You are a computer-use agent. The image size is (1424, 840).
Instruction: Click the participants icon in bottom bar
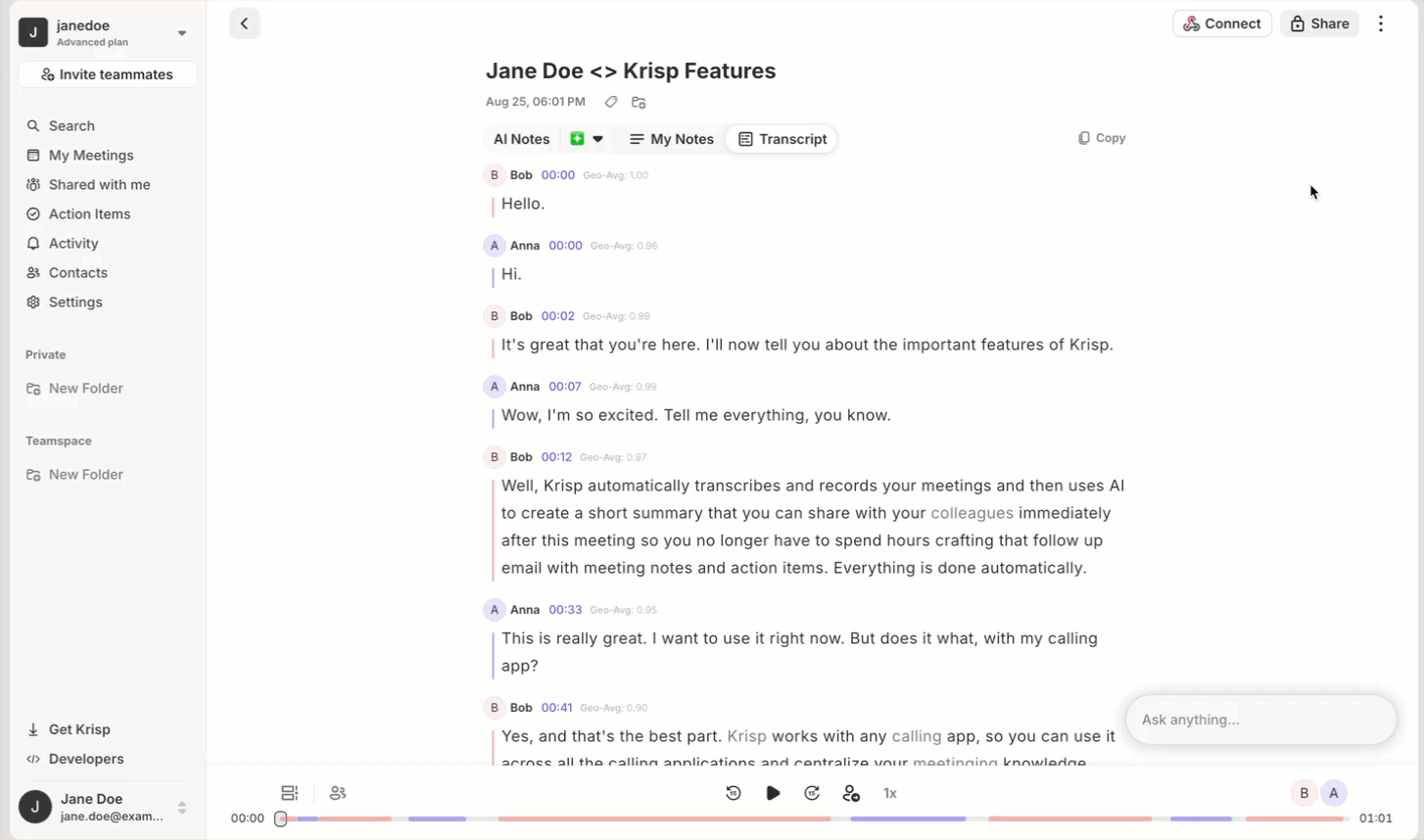pyautogui.click(x=338, y=793)
